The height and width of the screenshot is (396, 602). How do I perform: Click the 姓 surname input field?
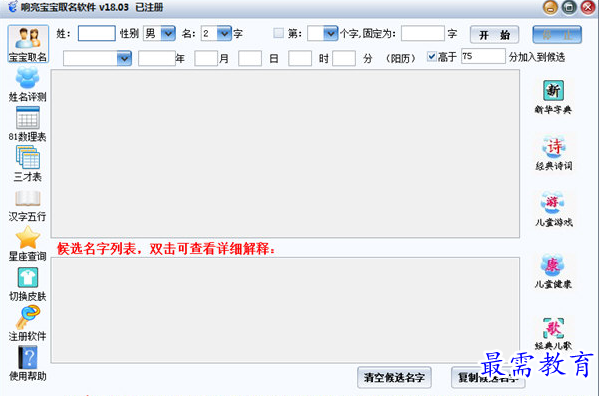(x=96, y=33)
